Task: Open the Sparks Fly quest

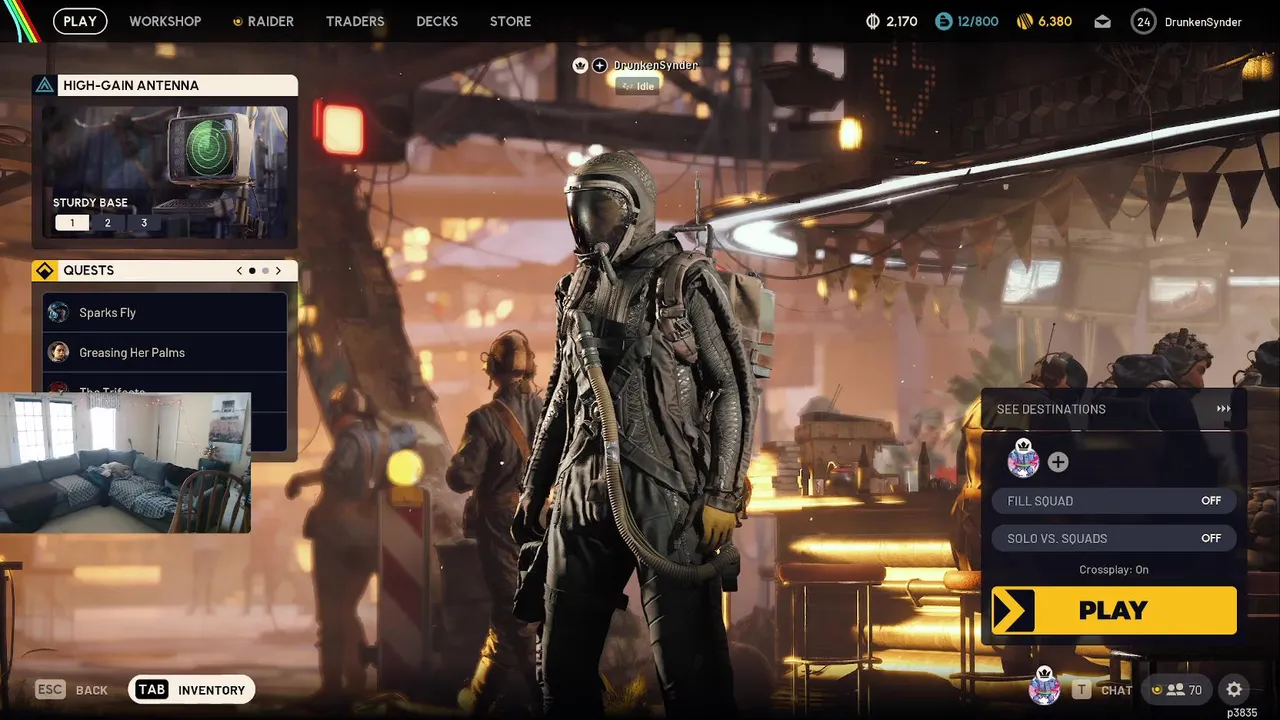Action: pos(165,312)
